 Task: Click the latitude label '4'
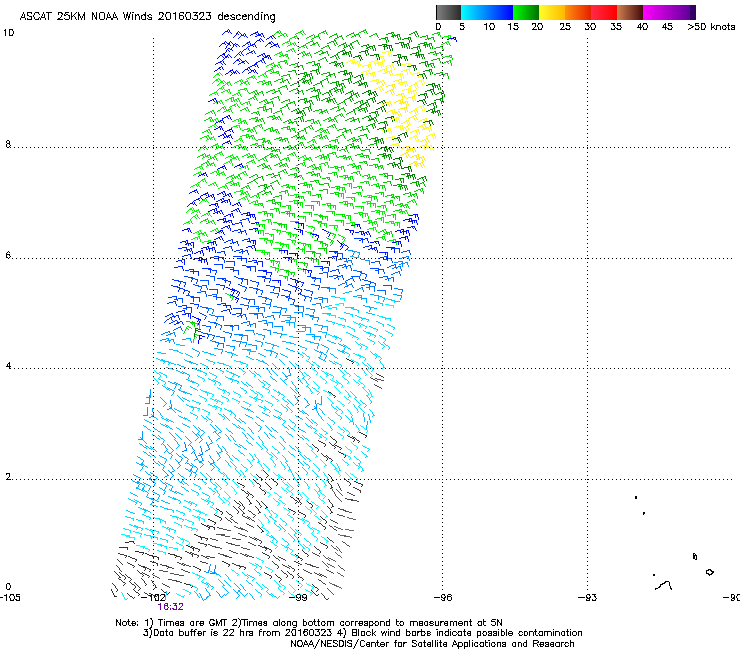[8, 366]
